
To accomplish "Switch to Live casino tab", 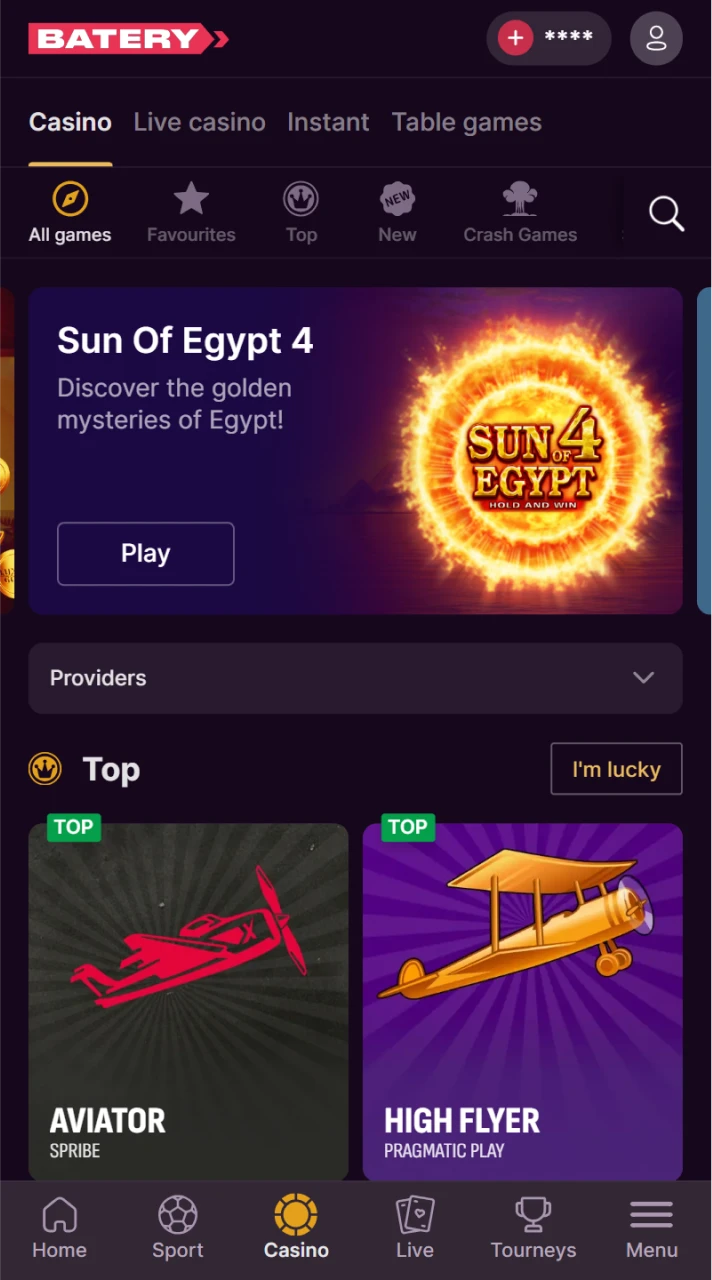I will point(200,122).
